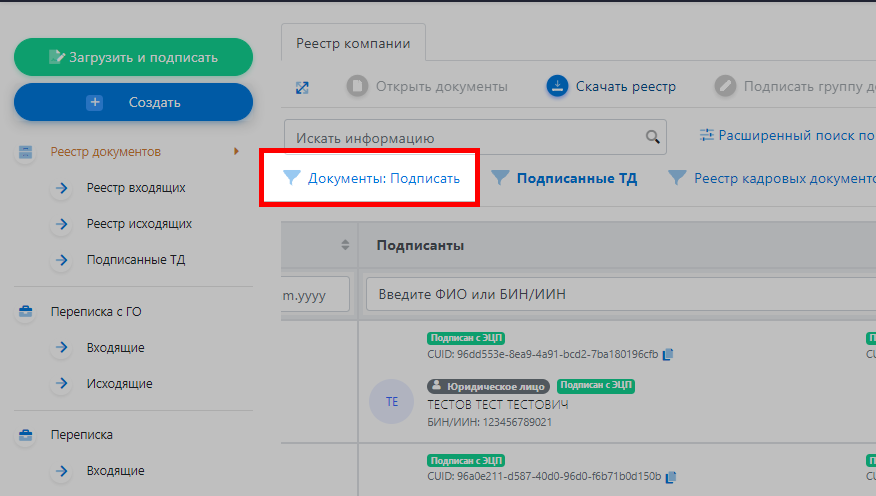Click the CUID 96dd553e-8ea9-4a91 text
Screen dimensions: 876x496
(x=542, y=354)
